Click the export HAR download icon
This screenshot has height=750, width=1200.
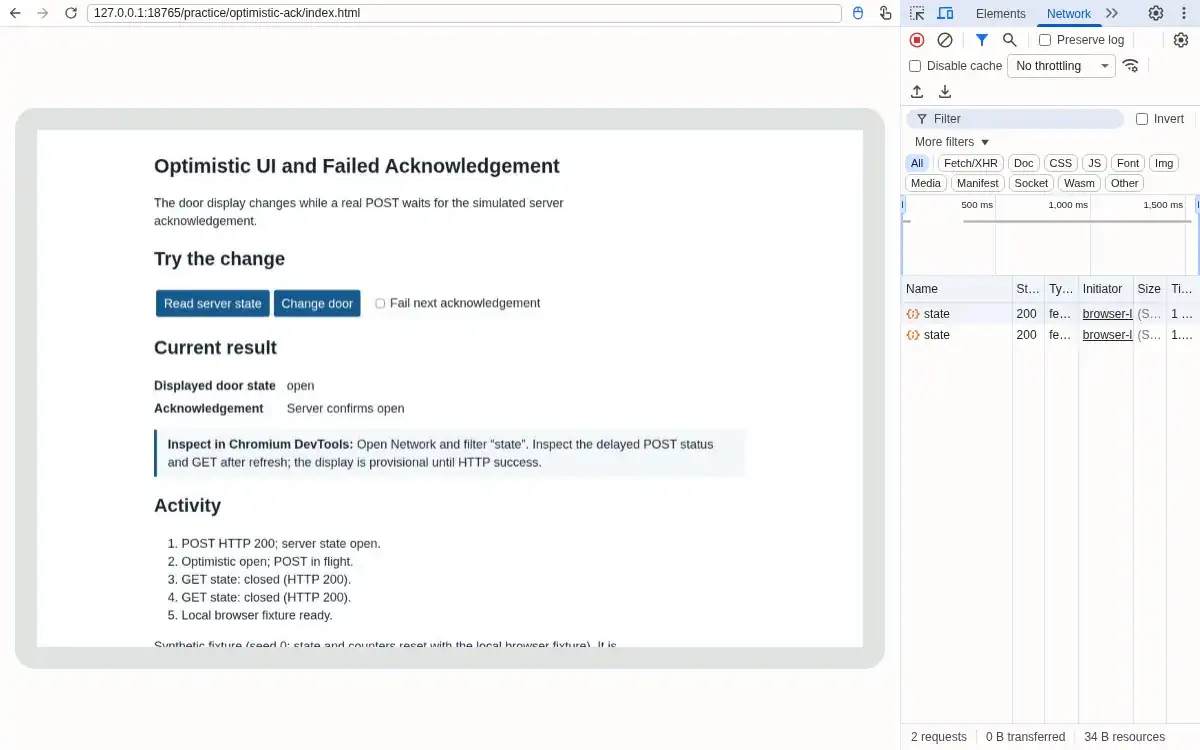click(x=945, y=92)
